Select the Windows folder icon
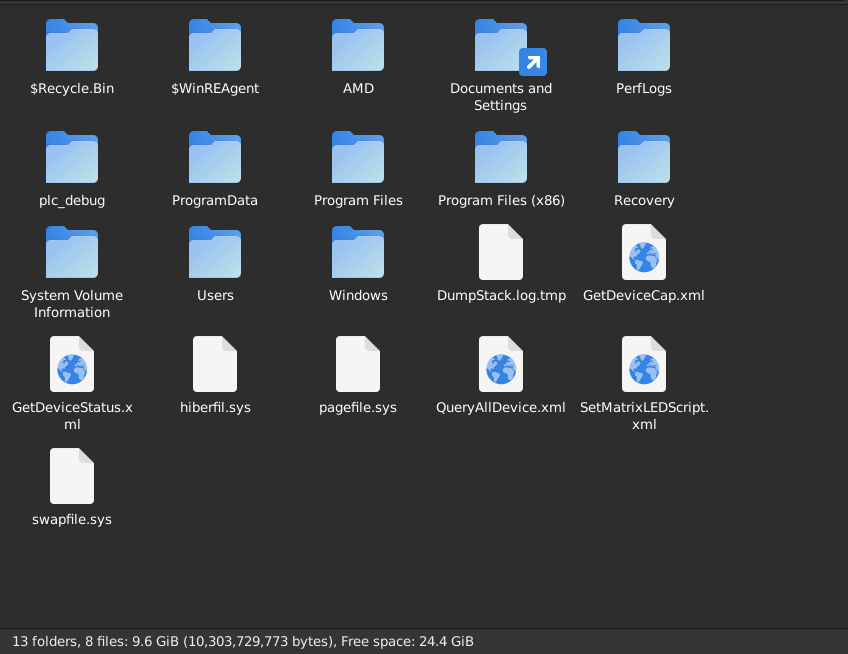Viewport: 848px width, 654px height. point(358,253)
